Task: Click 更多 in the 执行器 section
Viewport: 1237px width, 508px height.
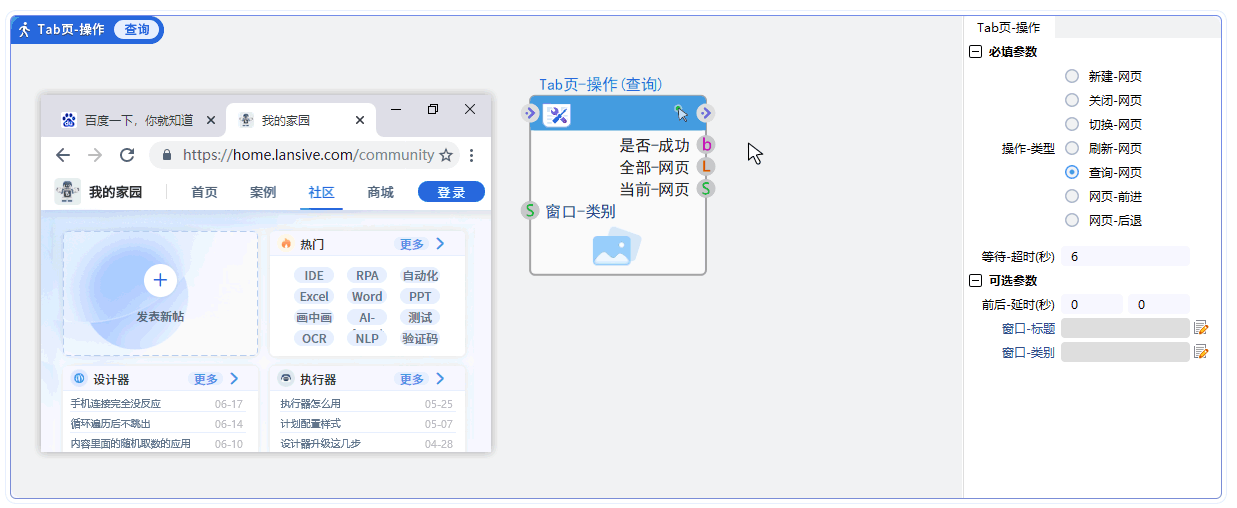Action: pyautogui.click(x=412, y=379)
